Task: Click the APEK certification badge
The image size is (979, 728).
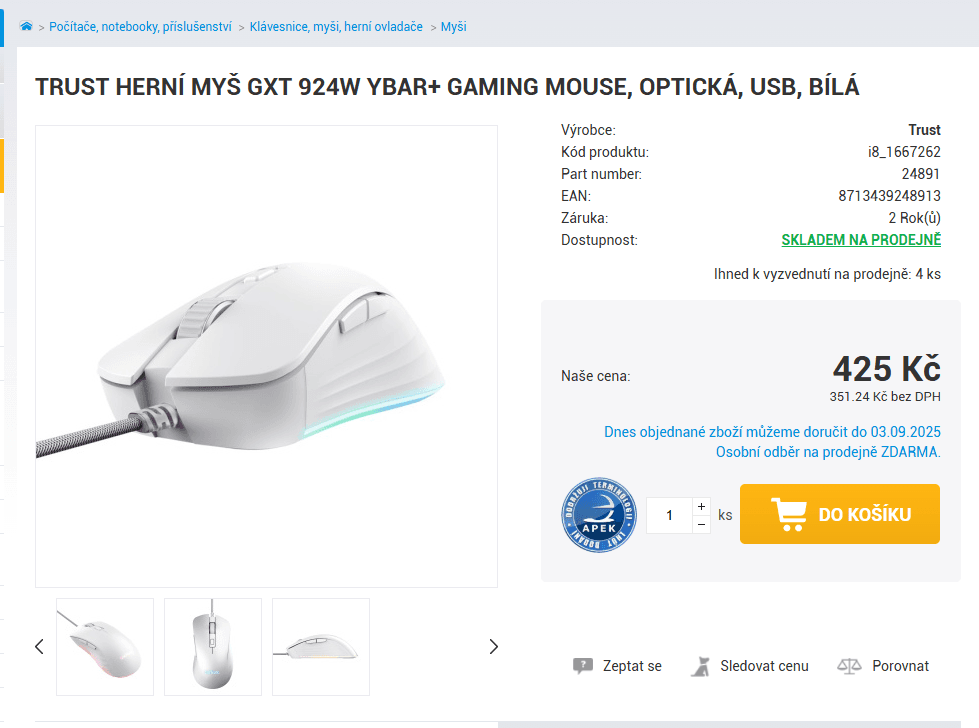Action: (x=599, y=515)
